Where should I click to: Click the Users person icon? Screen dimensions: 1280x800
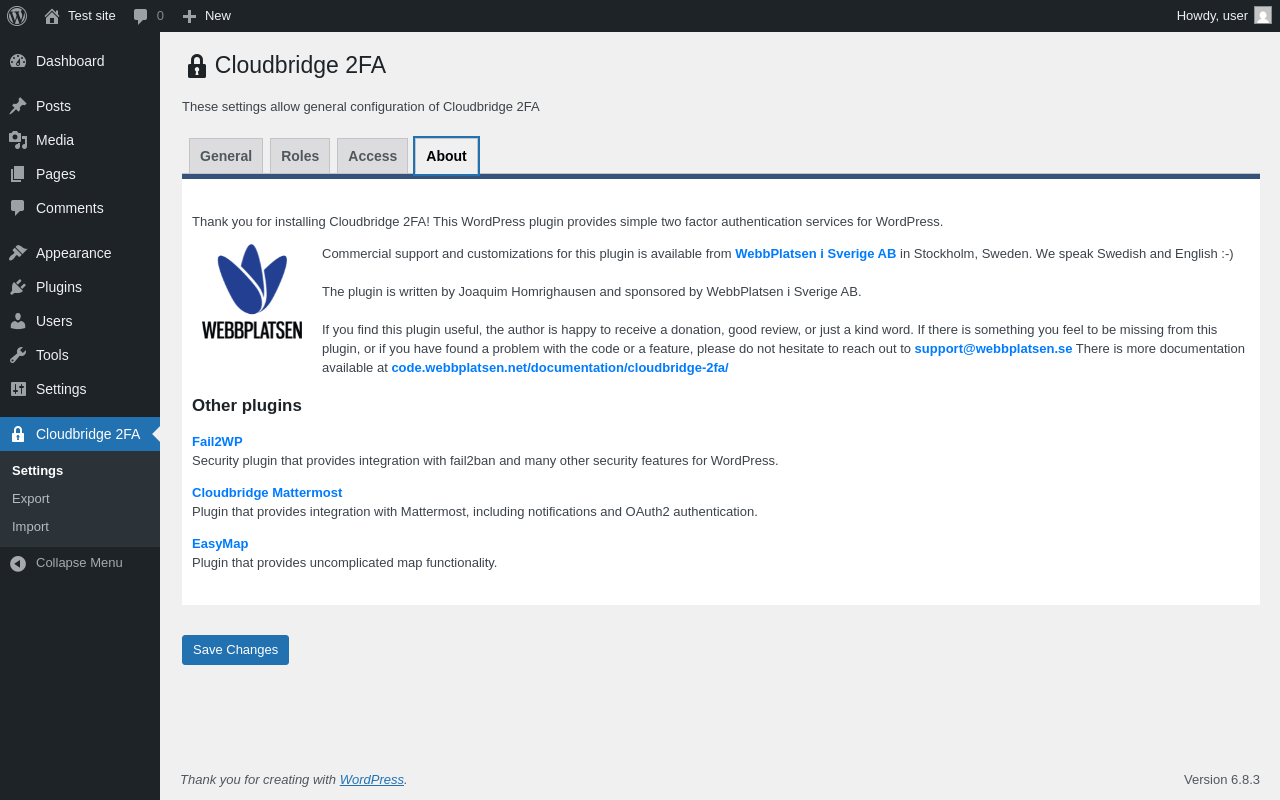tap(18, 321)
